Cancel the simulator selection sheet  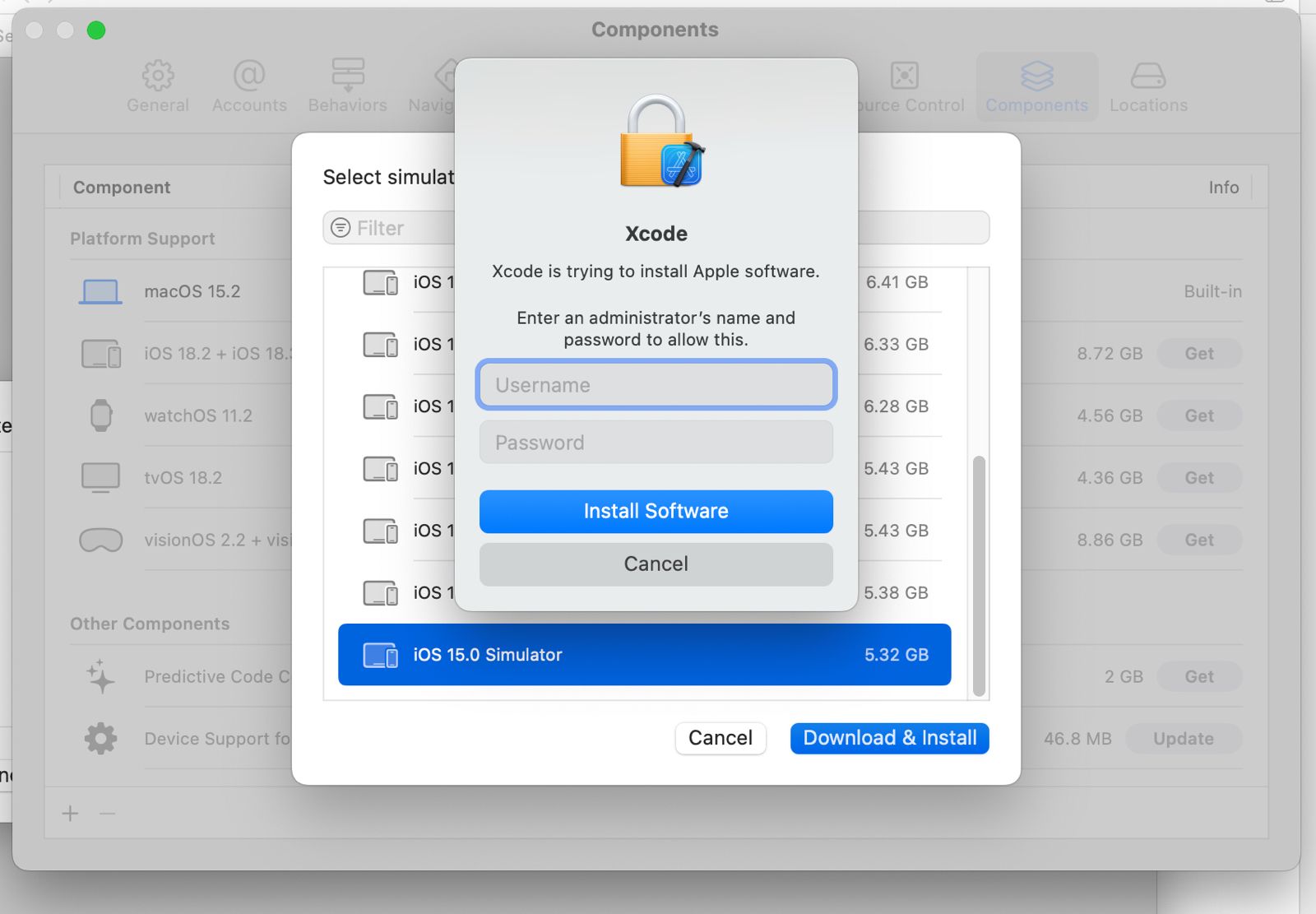click(720, 738)
